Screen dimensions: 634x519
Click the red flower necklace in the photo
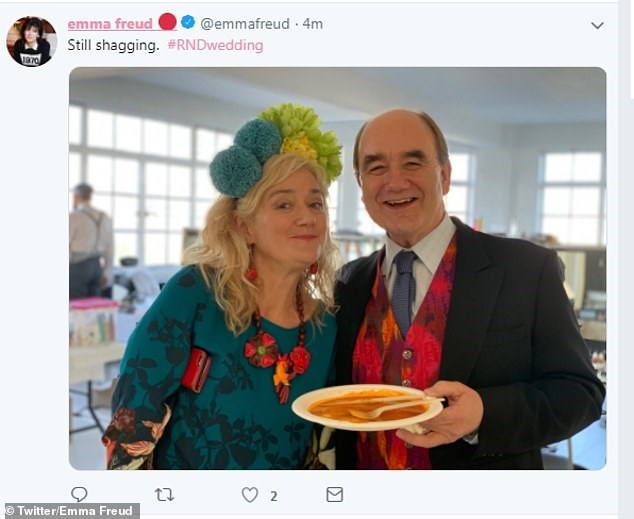279,348
